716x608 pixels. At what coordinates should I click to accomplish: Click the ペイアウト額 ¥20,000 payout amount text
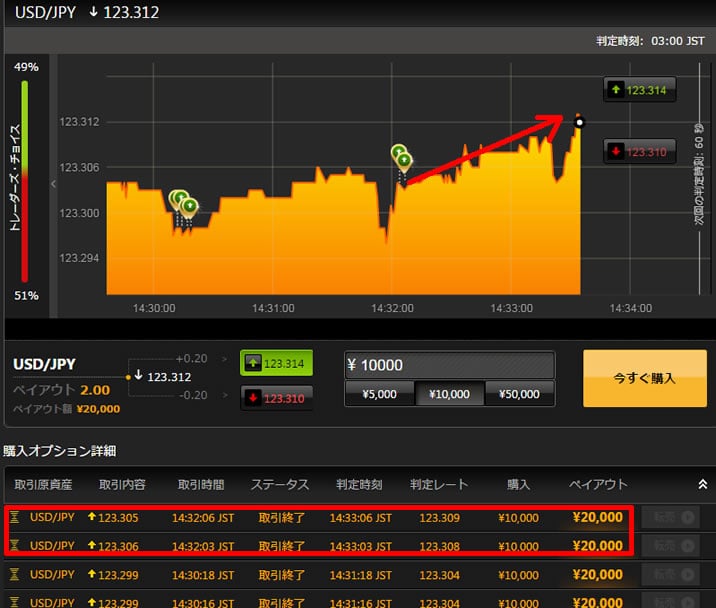[x=67, y=408]
